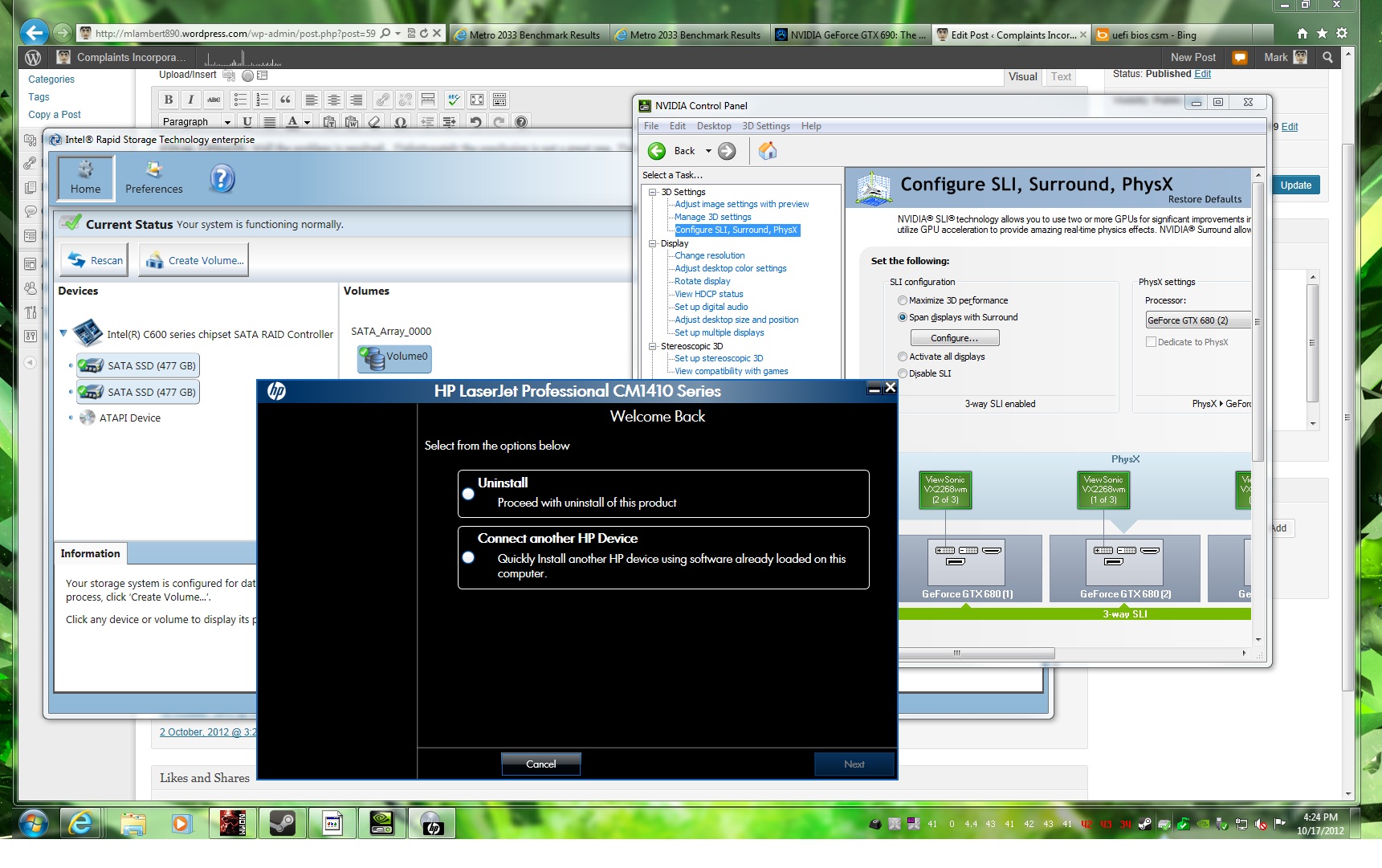This screenshot has height=868, width=1382.
Task: Click the Bold icon in WordPress editor
Action: (168, 100)
